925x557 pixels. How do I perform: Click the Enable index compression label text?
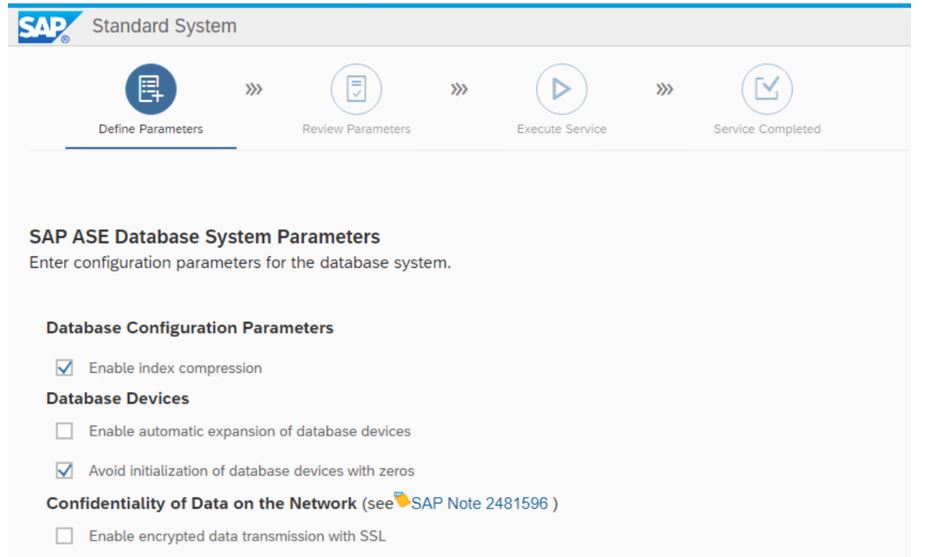pos(175,368)
